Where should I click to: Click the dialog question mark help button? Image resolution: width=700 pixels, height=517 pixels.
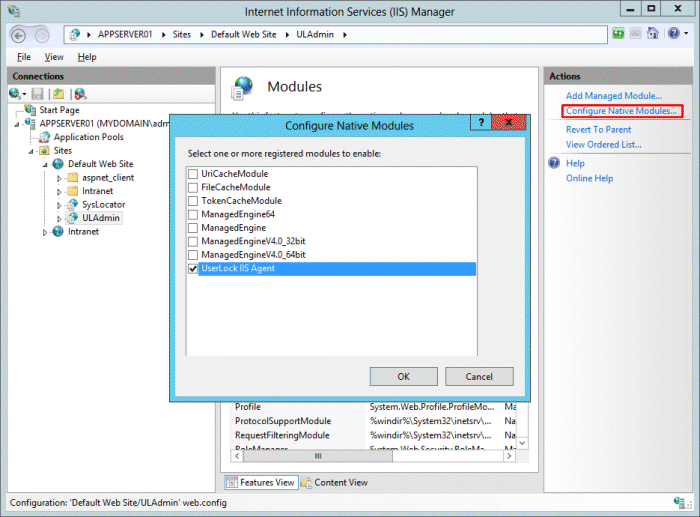tap(481, 122)
